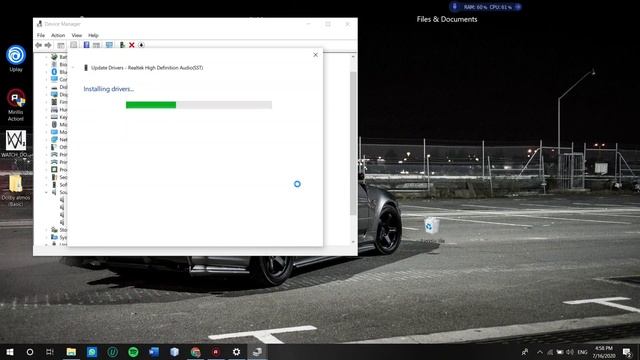Click the Forward arrow in Device Manager toolbar
This screenshot has width=640, height=360.
click(x=48, y=45)
